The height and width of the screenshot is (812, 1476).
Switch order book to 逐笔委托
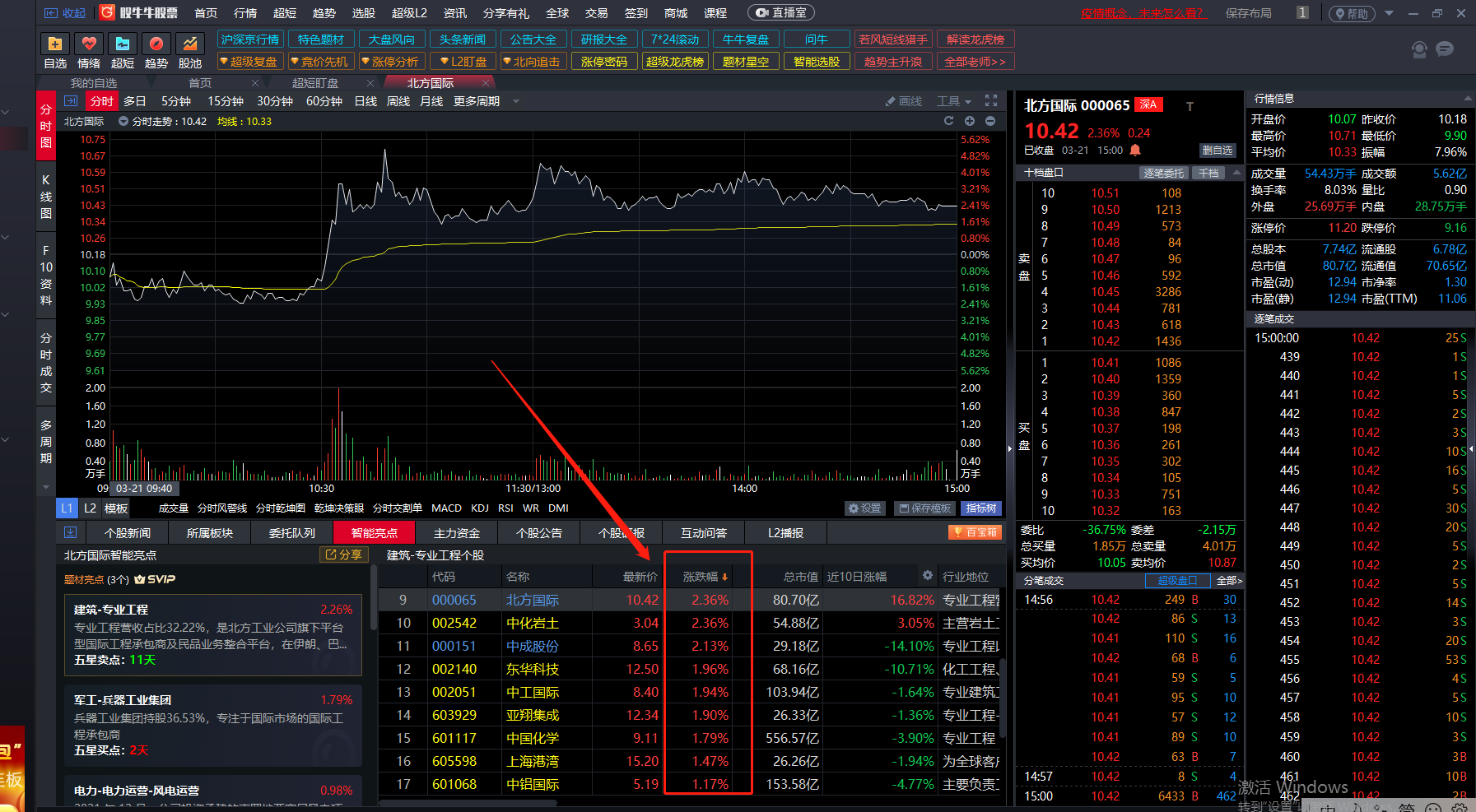1163,173
